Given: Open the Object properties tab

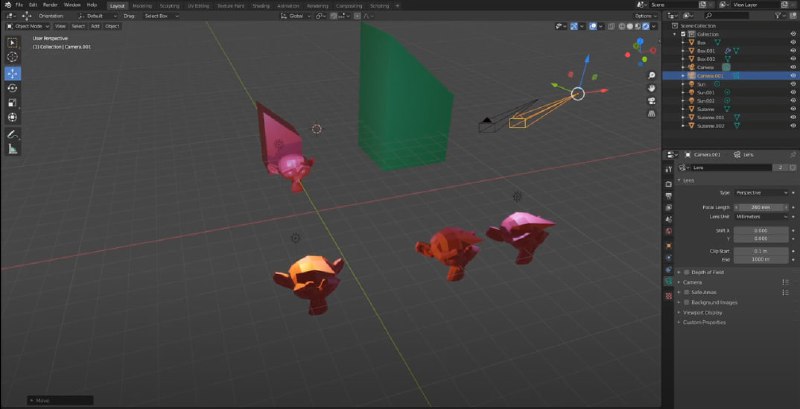Looking at the screenshot, I should click(x=669, y=245).
